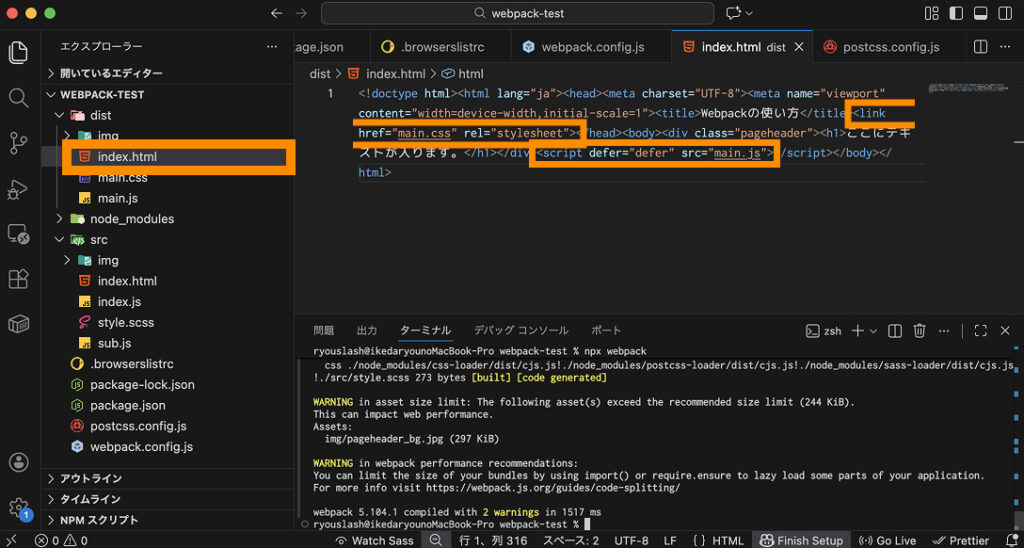The height and width of the screenshot is (548, 1024).
Task: Open Run and Debug view
Action: click(18, 189)
